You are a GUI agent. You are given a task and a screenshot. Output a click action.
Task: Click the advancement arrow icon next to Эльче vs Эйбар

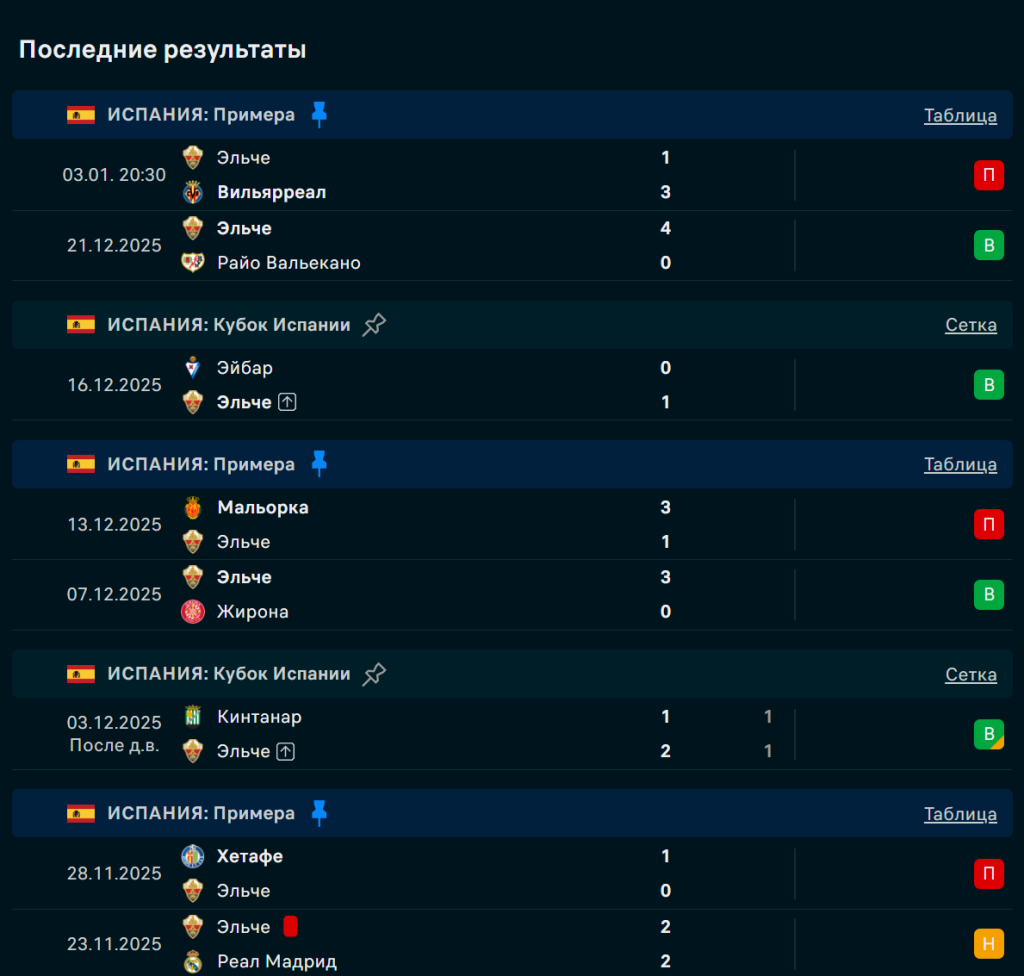(x=287, y=402)
